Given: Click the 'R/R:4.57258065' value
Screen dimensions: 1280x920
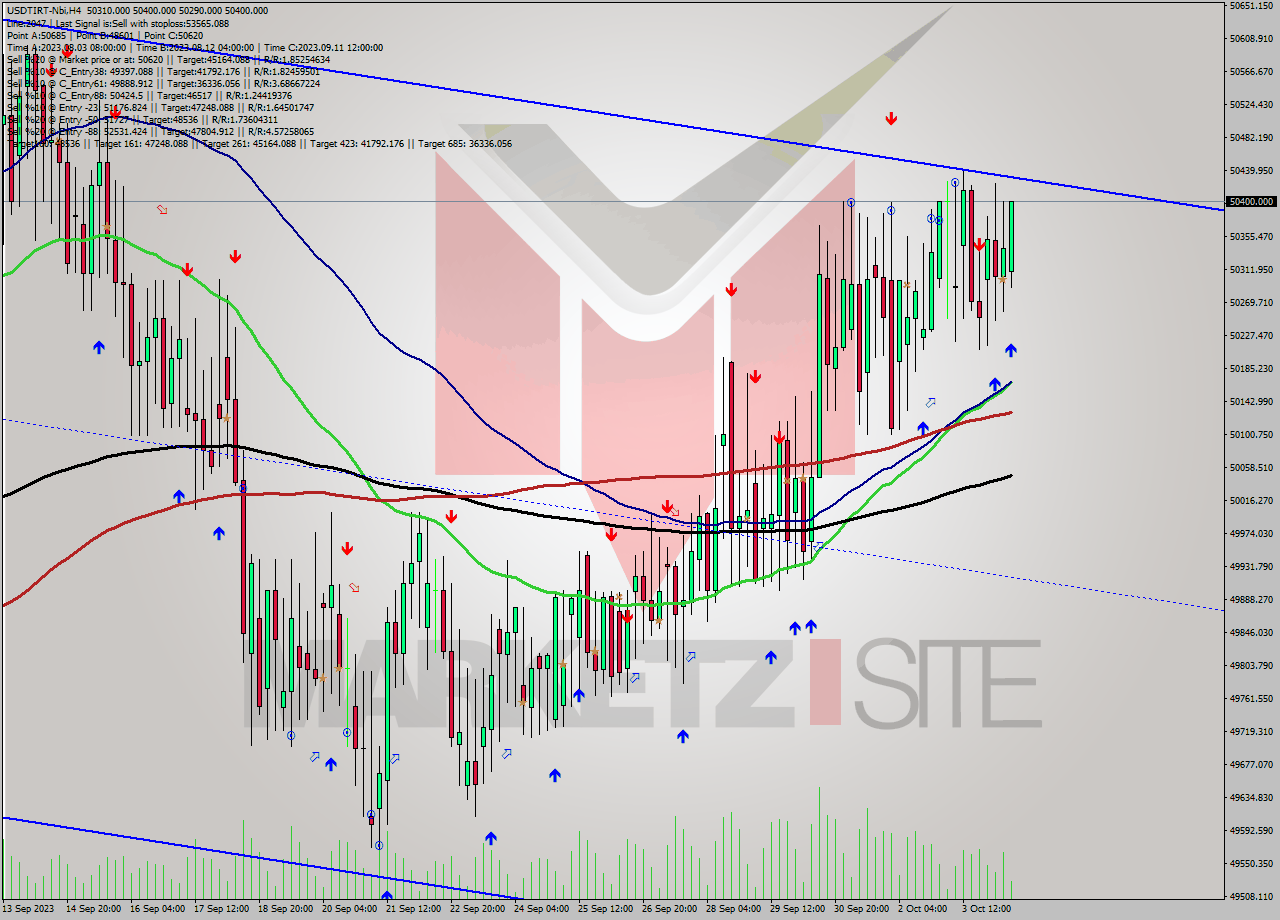Looking at the screenshot, I should click(x=281, y=131).
